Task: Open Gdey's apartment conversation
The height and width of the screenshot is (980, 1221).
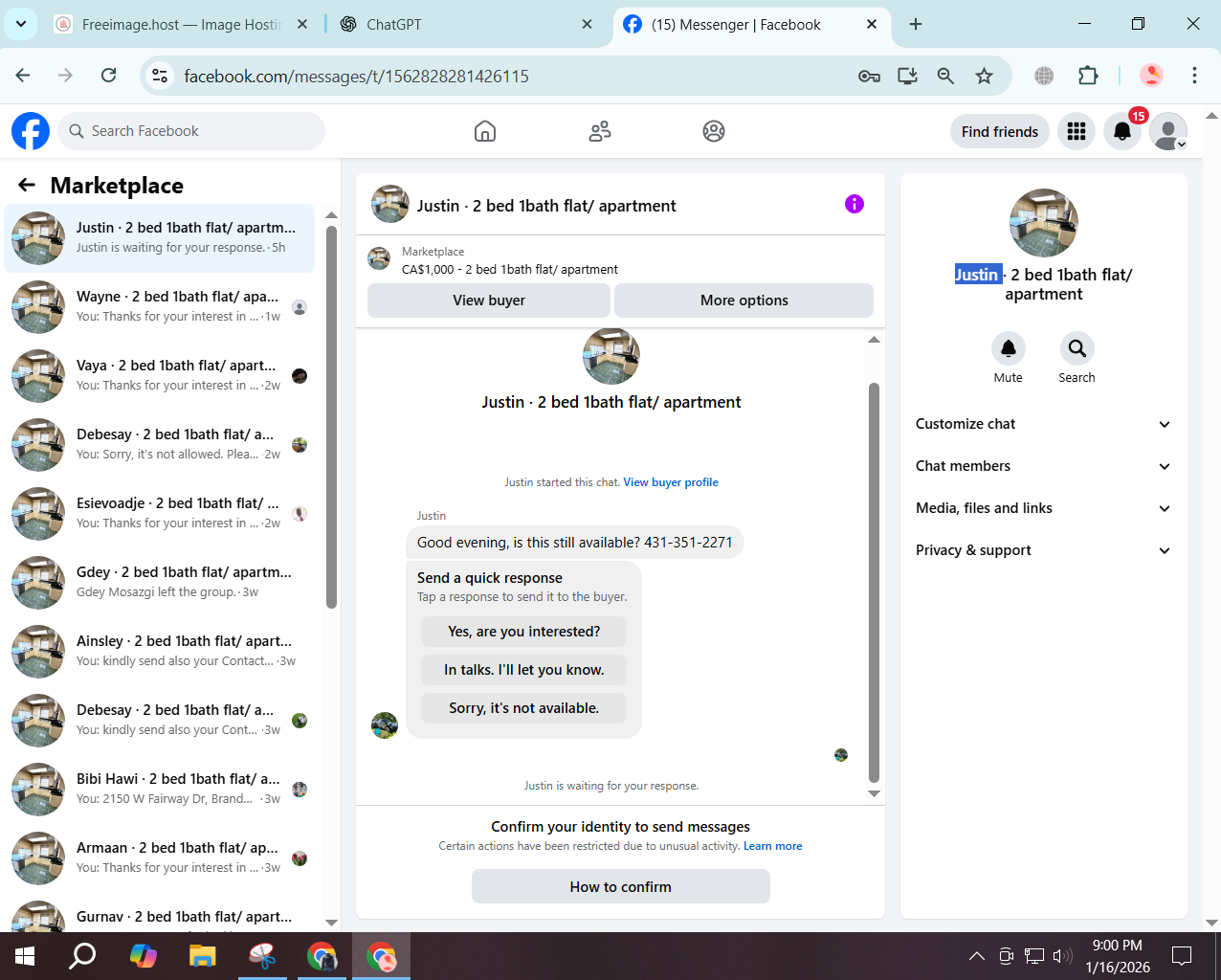Action: [x=159, y=582]
